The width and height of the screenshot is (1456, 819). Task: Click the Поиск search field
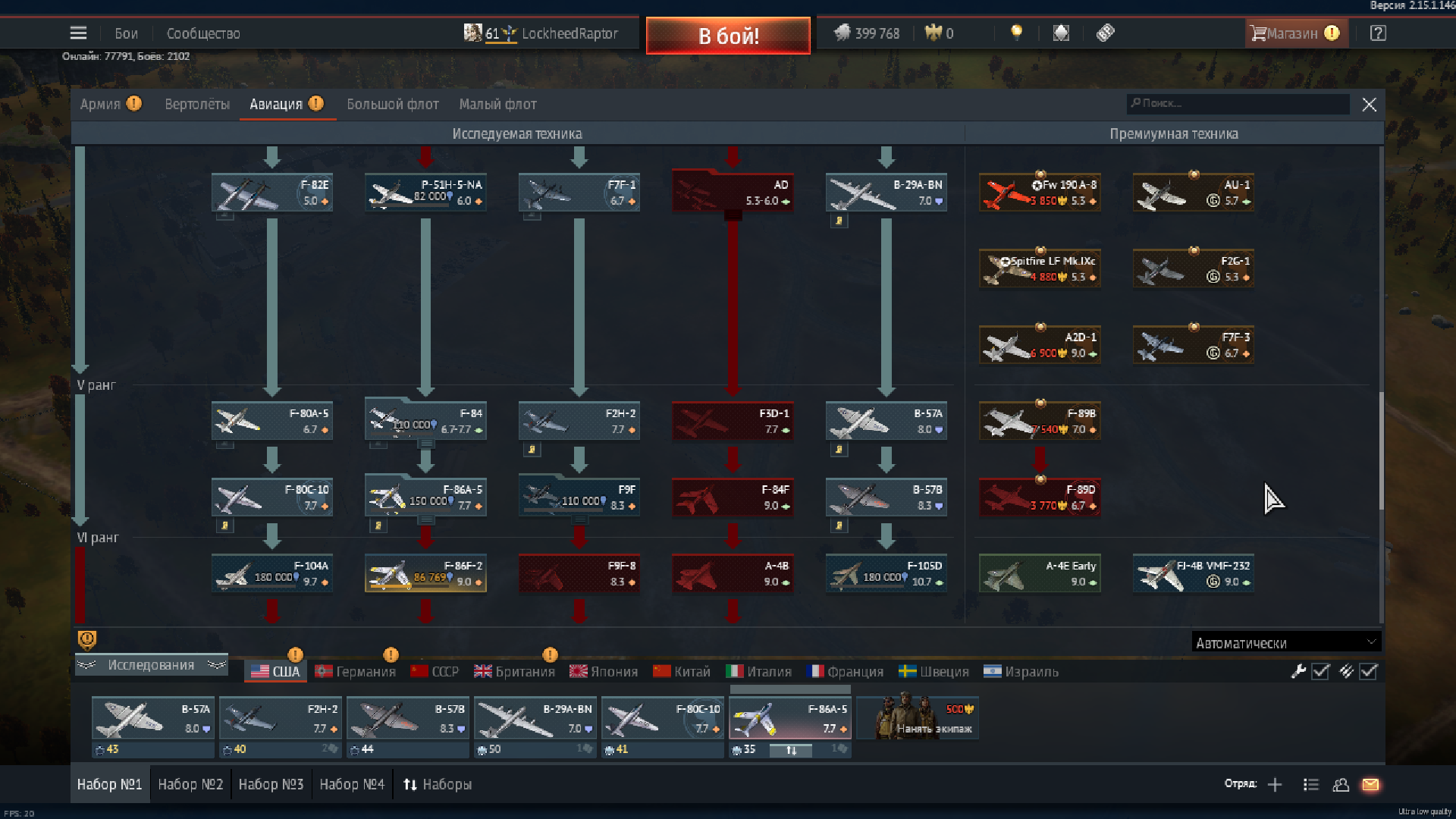(x=1238, y=103)
